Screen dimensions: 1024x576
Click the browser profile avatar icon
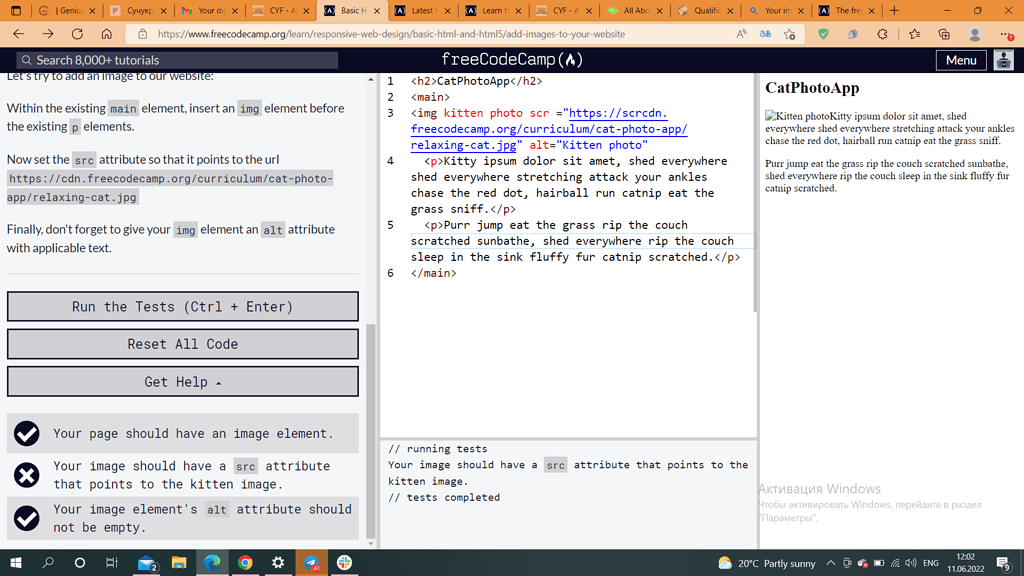click(x=973, y=32)
